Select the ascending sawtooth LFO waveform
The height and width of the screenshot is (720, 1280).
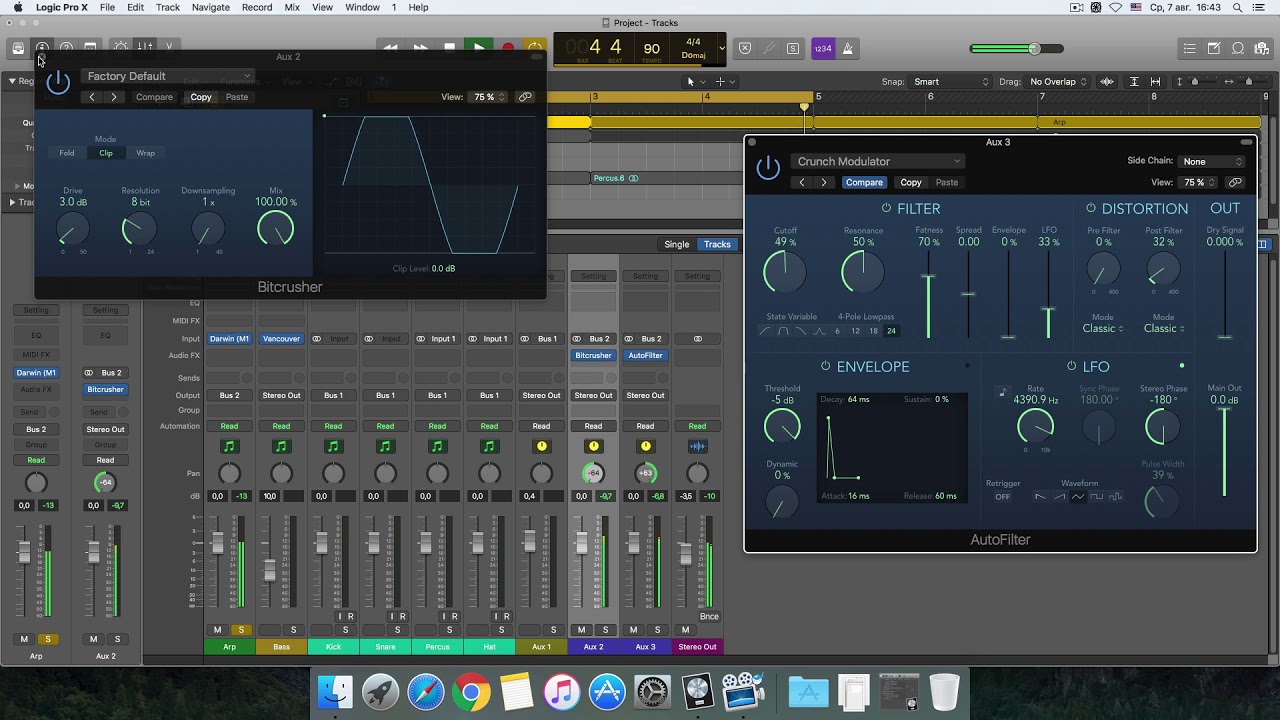[1060, 497]
